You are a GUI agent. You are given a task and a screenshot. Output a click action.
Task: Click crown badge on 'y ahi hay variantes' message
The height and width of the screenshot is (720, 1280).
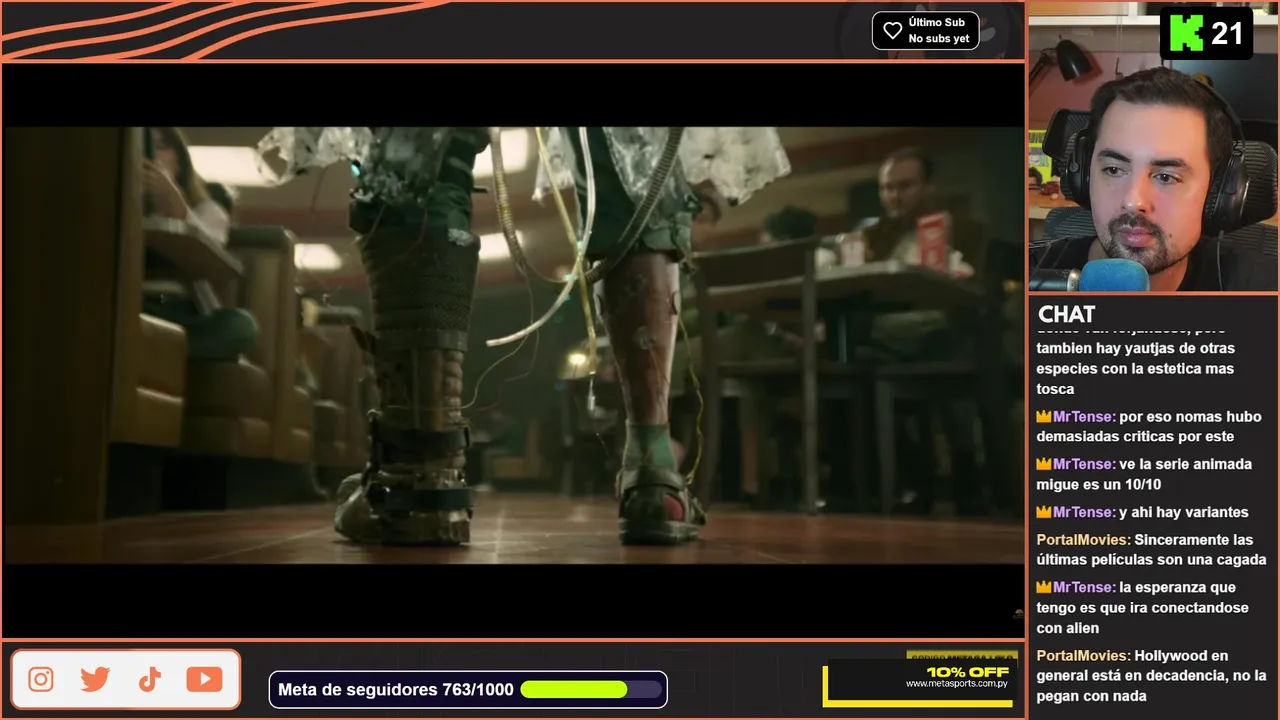1044,512
